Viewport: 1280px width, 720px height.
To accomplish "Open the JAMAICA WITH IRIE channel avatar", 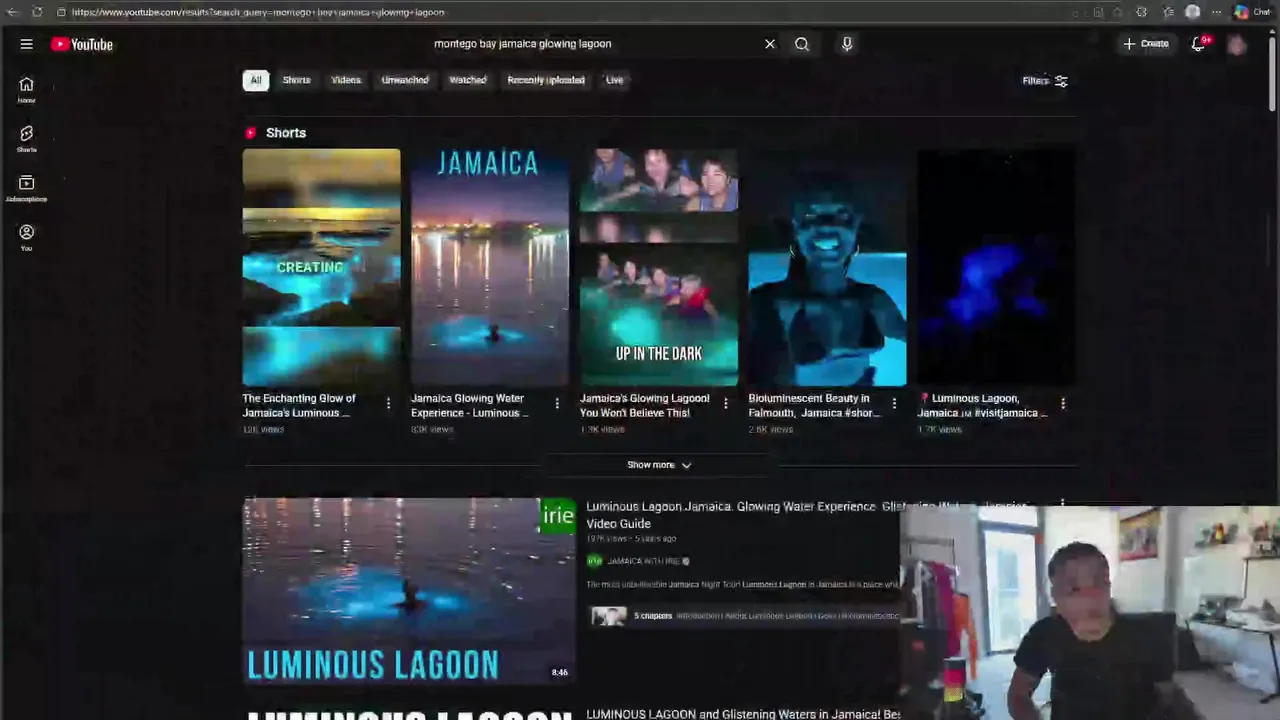I will (594, 561).
